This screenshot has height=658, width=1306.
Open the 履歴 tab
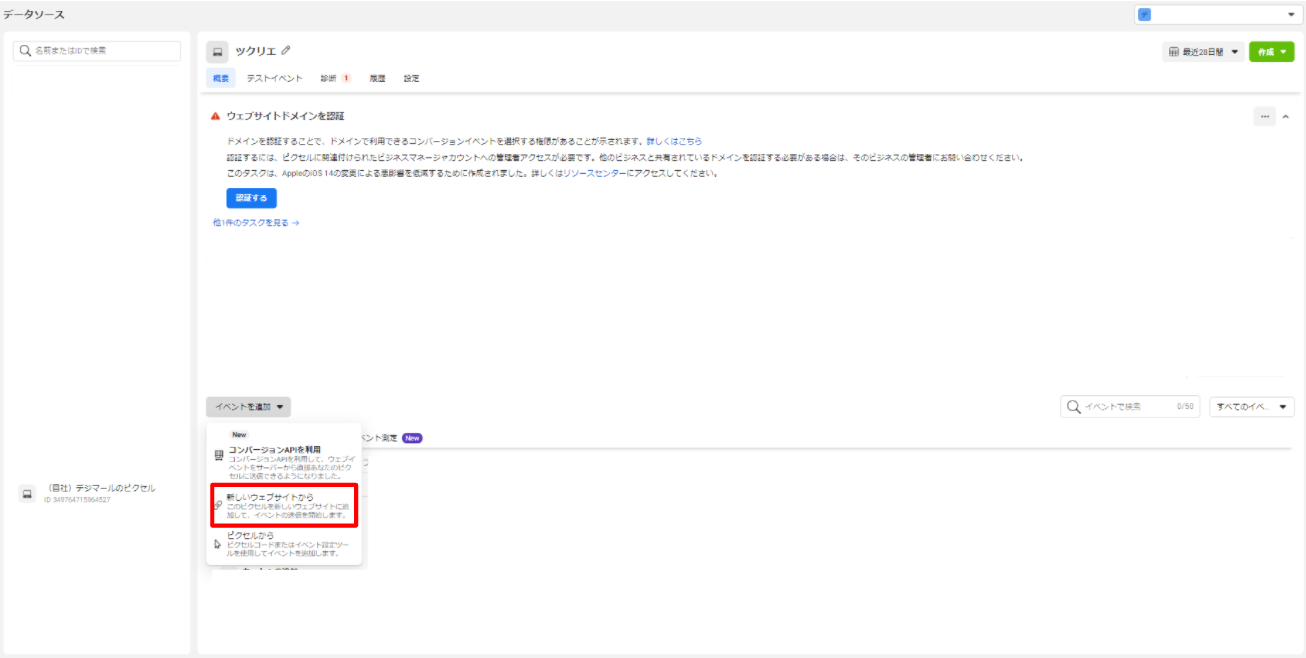[377, 78]
